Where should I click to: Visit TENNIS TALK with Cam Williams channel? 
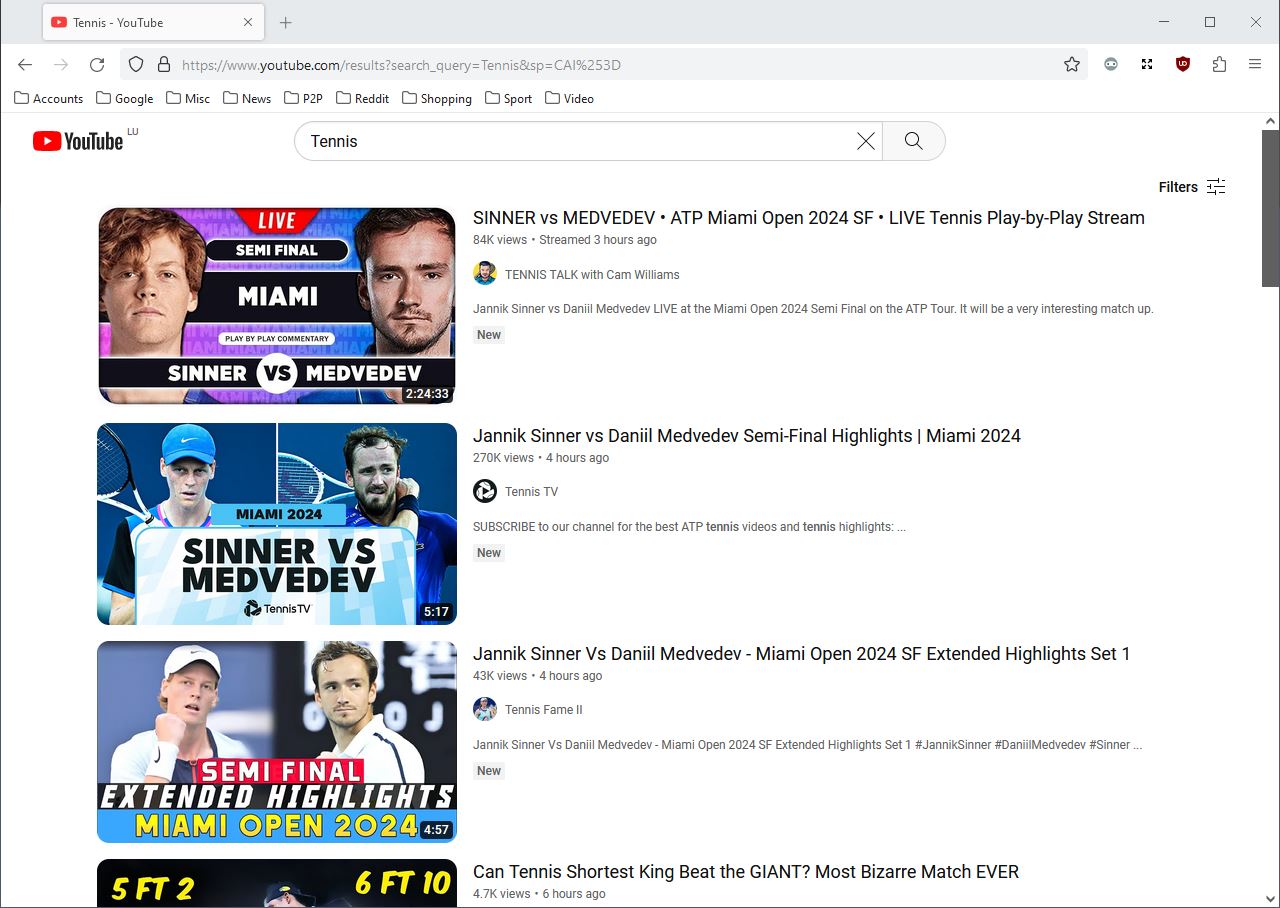[592, 274]
